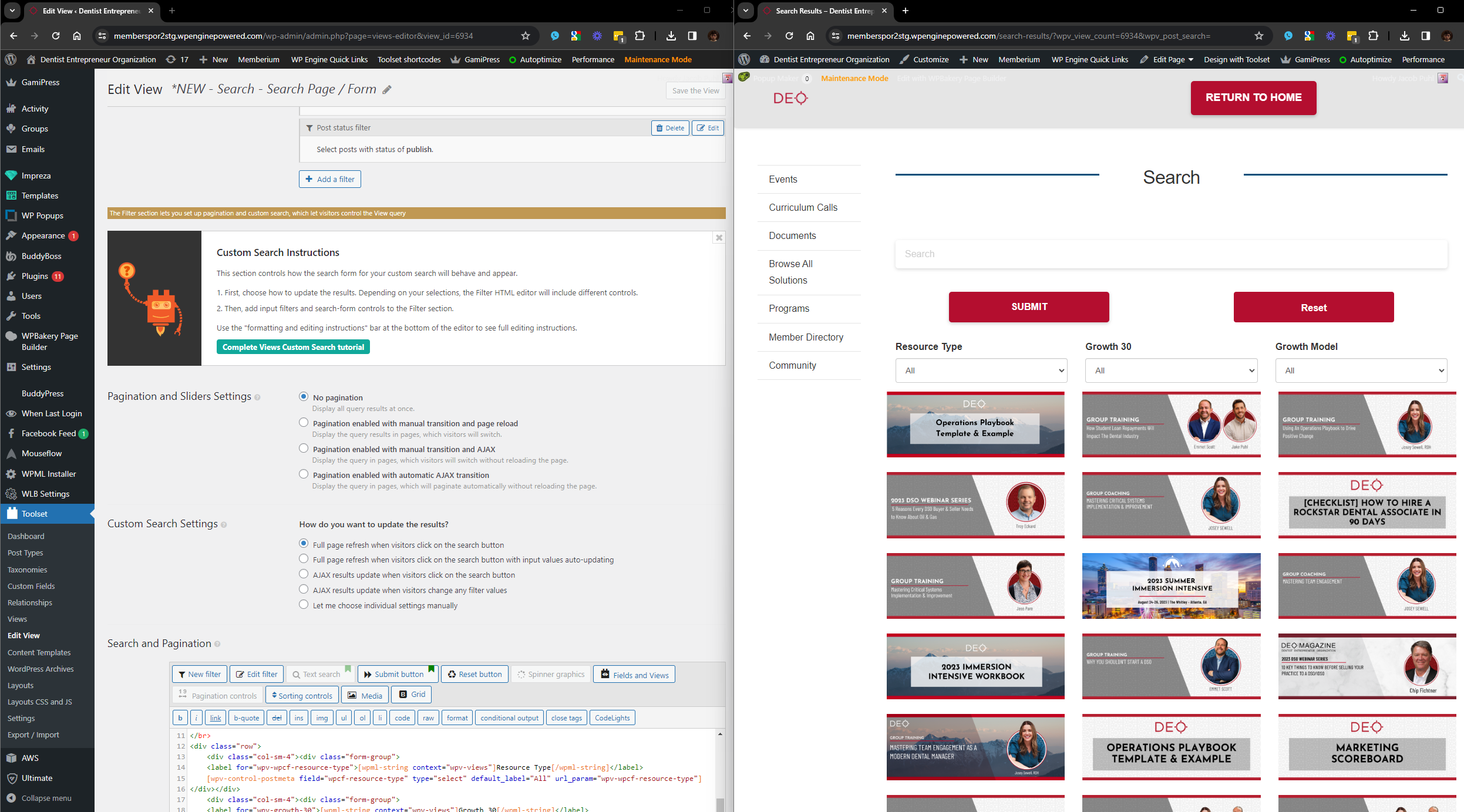Click the search text field on results page
The height and width of the screenshot is (812, 1464).
pos(1171,254)
